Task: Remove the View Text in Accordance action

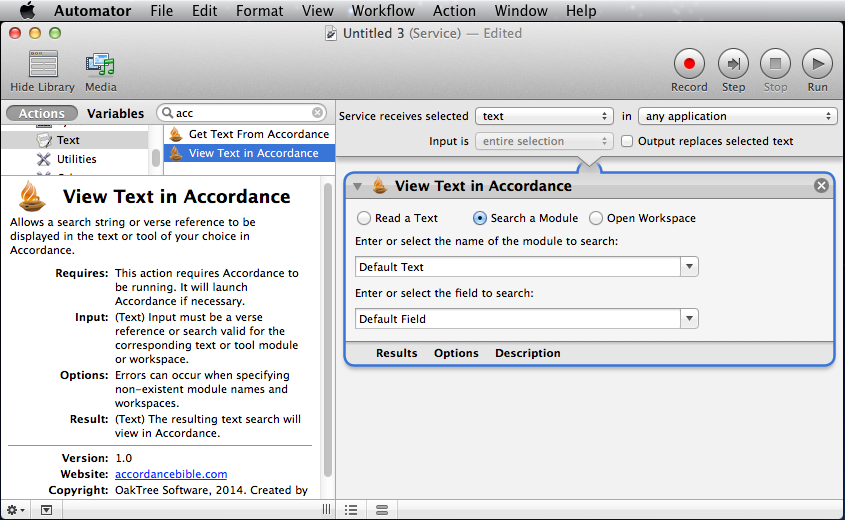Action: click(821, 185)
